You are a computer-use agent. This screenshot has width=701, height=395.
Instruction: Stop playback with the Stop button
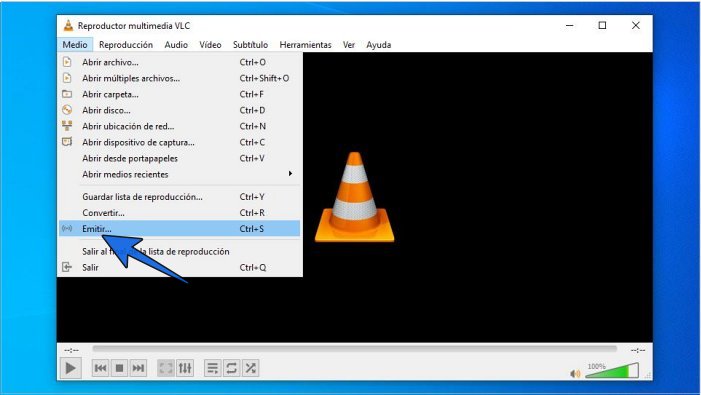(119, 368)
